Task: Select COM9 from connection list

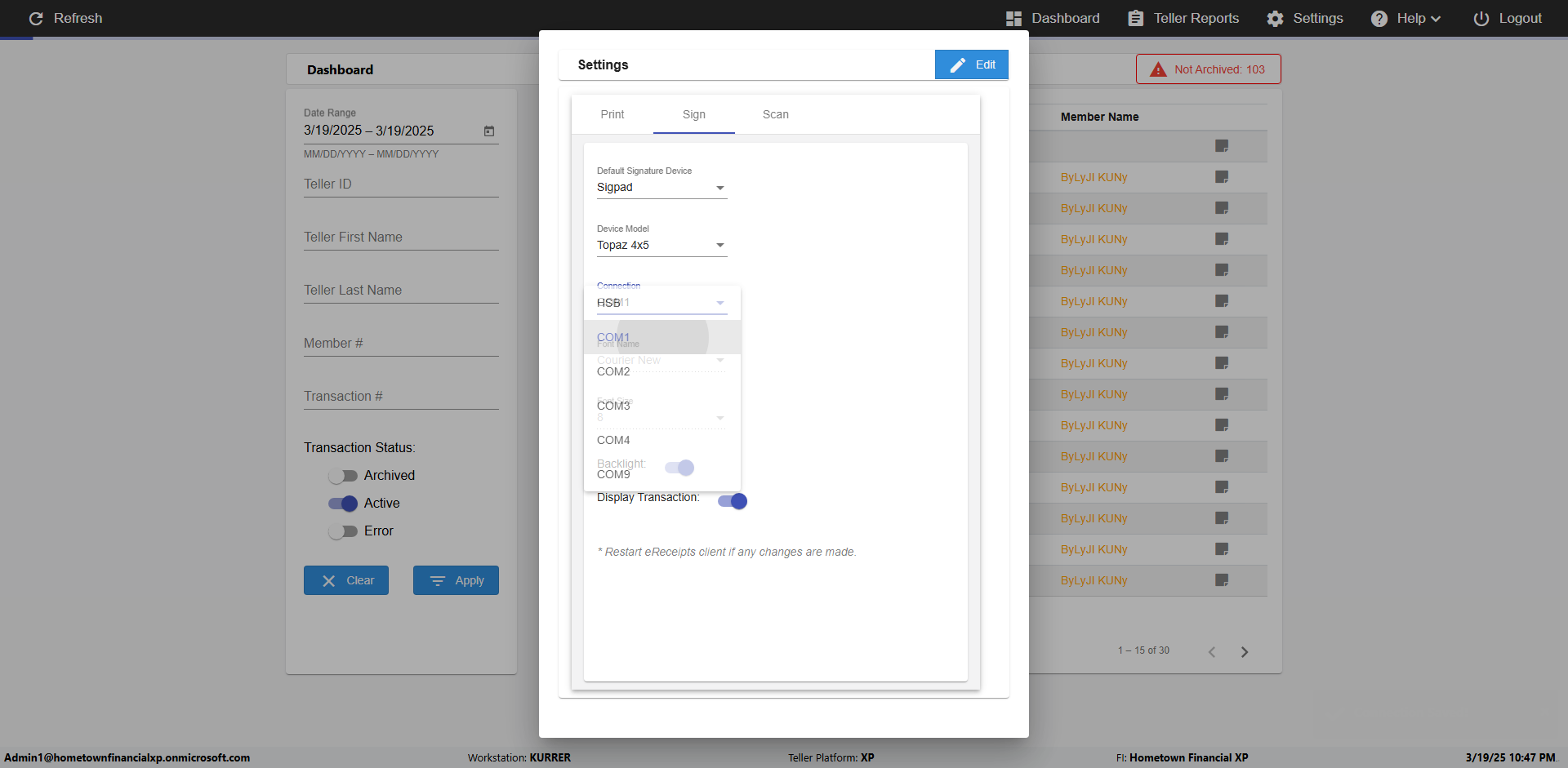Action: [x=662, y=474]
